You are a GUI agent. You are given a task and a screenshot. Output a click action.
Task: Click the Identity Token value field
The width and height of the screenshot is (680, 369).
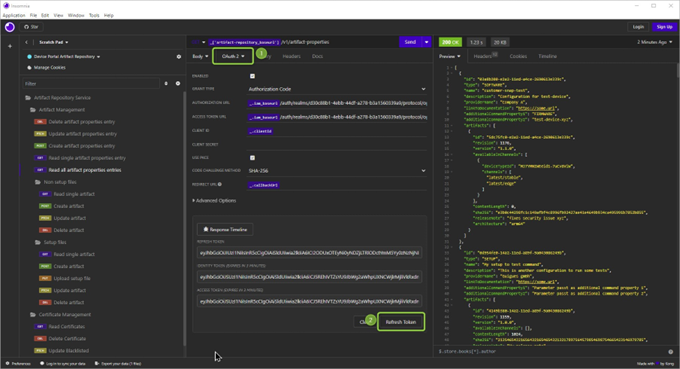point(309,277)
